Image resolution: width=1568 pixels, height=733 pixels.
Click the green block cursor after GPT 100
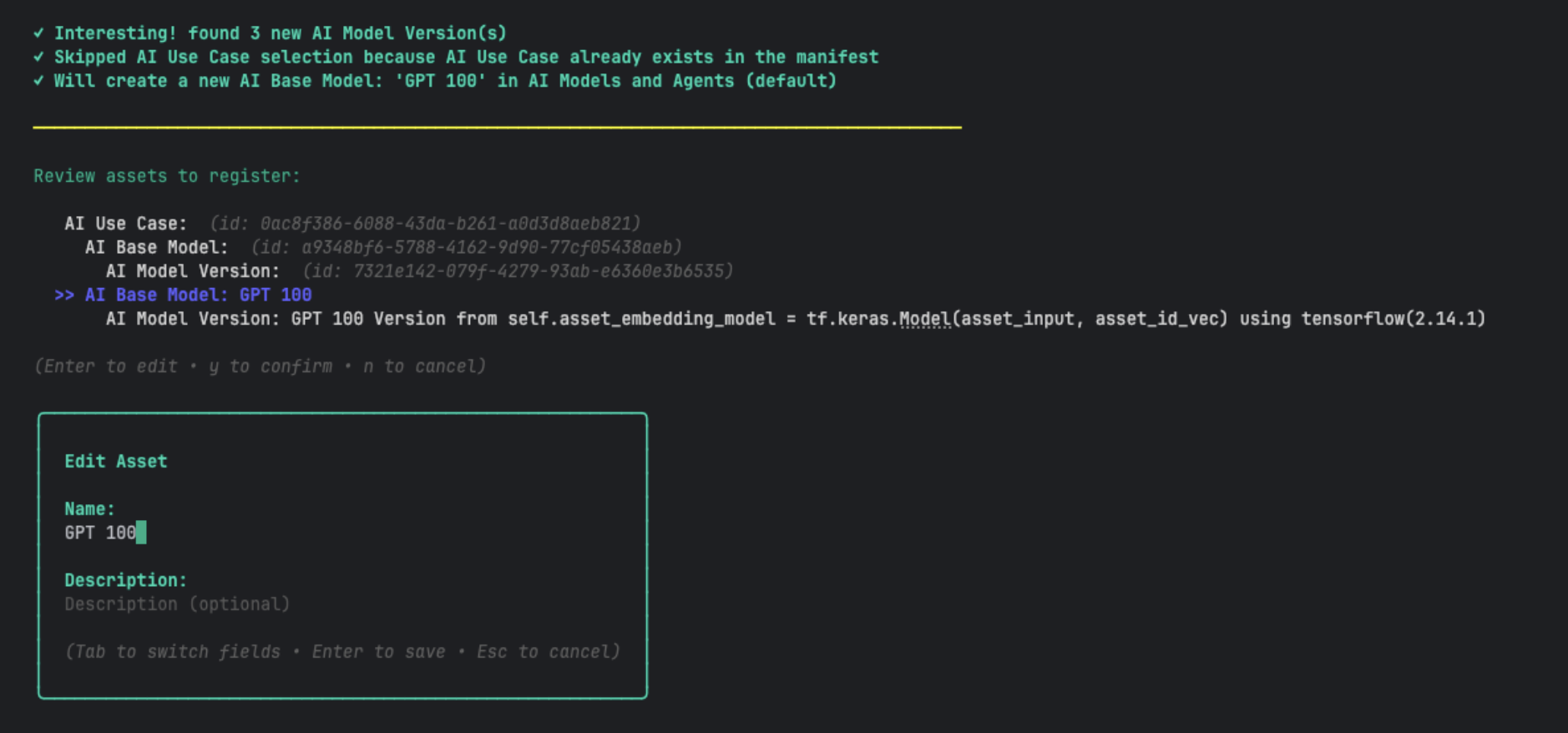141,533
